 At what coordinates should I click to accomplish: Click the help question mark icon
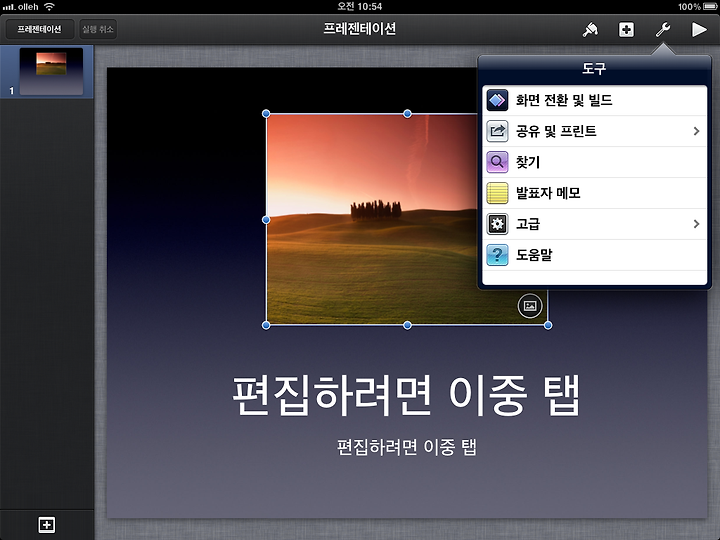tap(497, 255)
